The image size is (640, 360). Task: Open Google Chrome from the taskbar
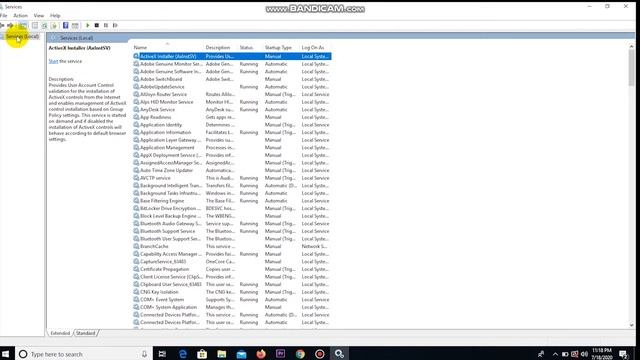point(300,354)
